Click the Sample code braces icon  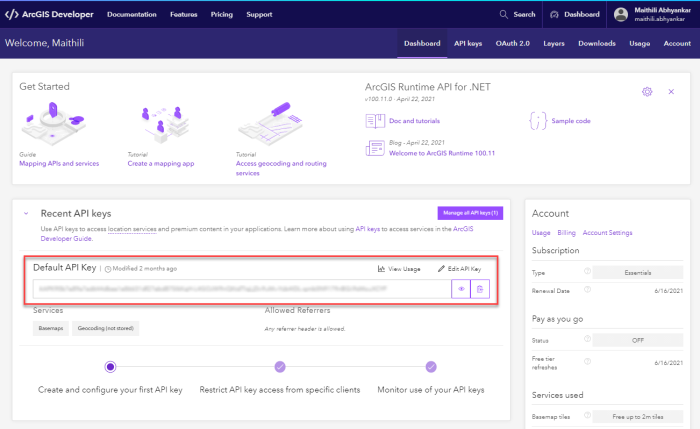pyautogui.click(x=538, y=121)
